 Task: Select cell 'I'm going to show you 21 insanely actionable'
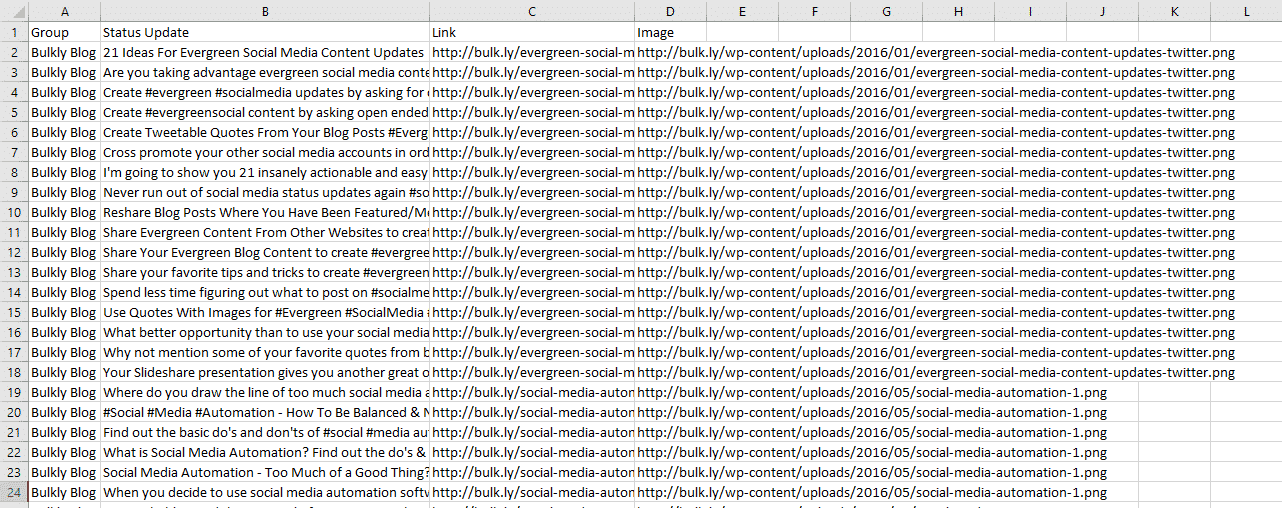(x=265, y=172)
